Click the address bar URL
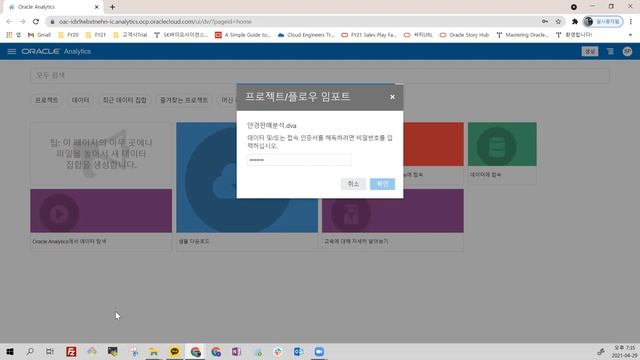The image size is (640, 360). pos(155,22)
